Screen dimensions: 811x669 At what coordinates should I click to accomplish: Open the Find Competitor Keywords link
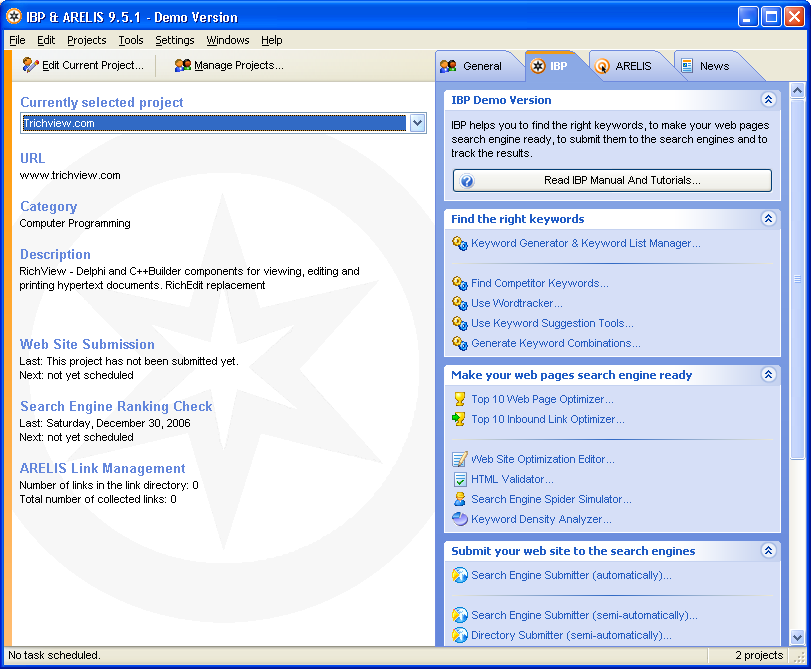tap(539, 283)
